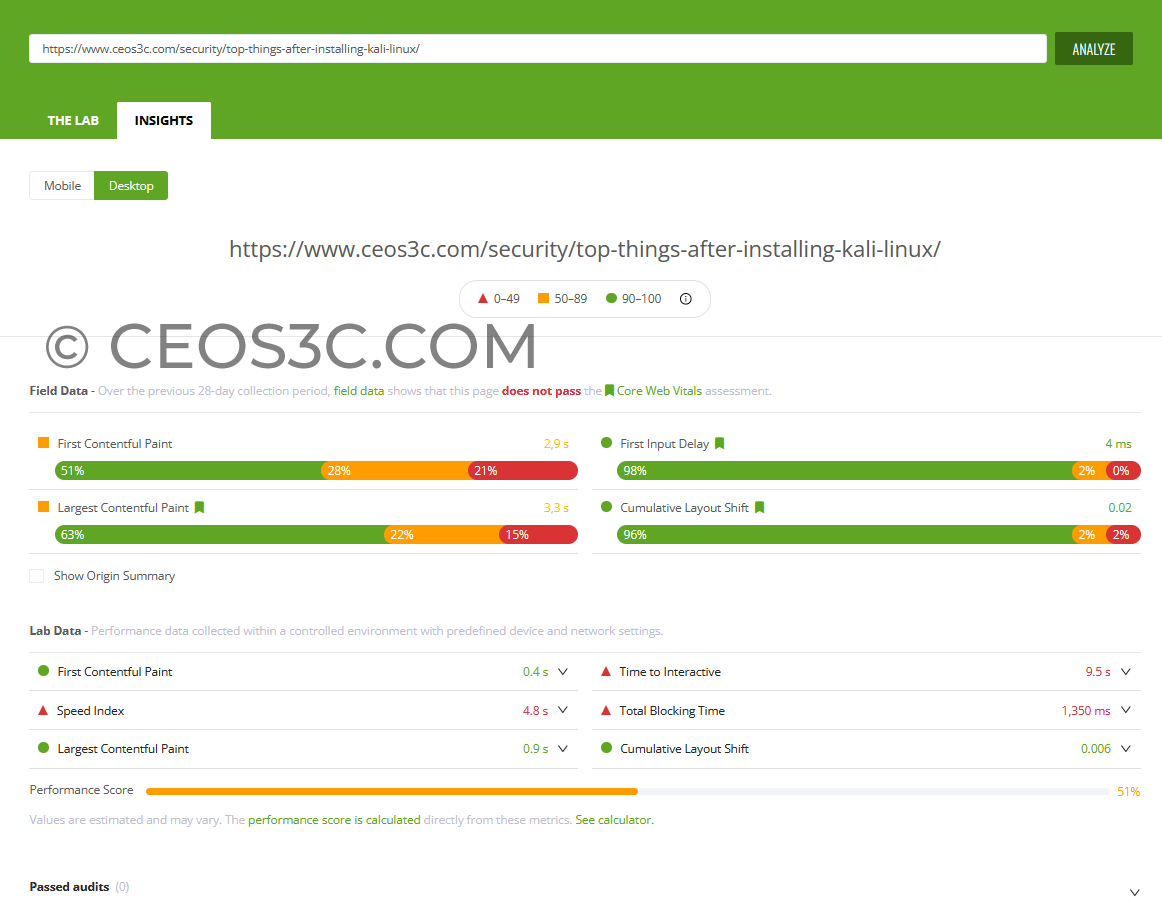Click red triangle beside Time to Interactive
The height and width of the screenshot is (924, 1162).
pyautogui.click(x=605, y=671)
